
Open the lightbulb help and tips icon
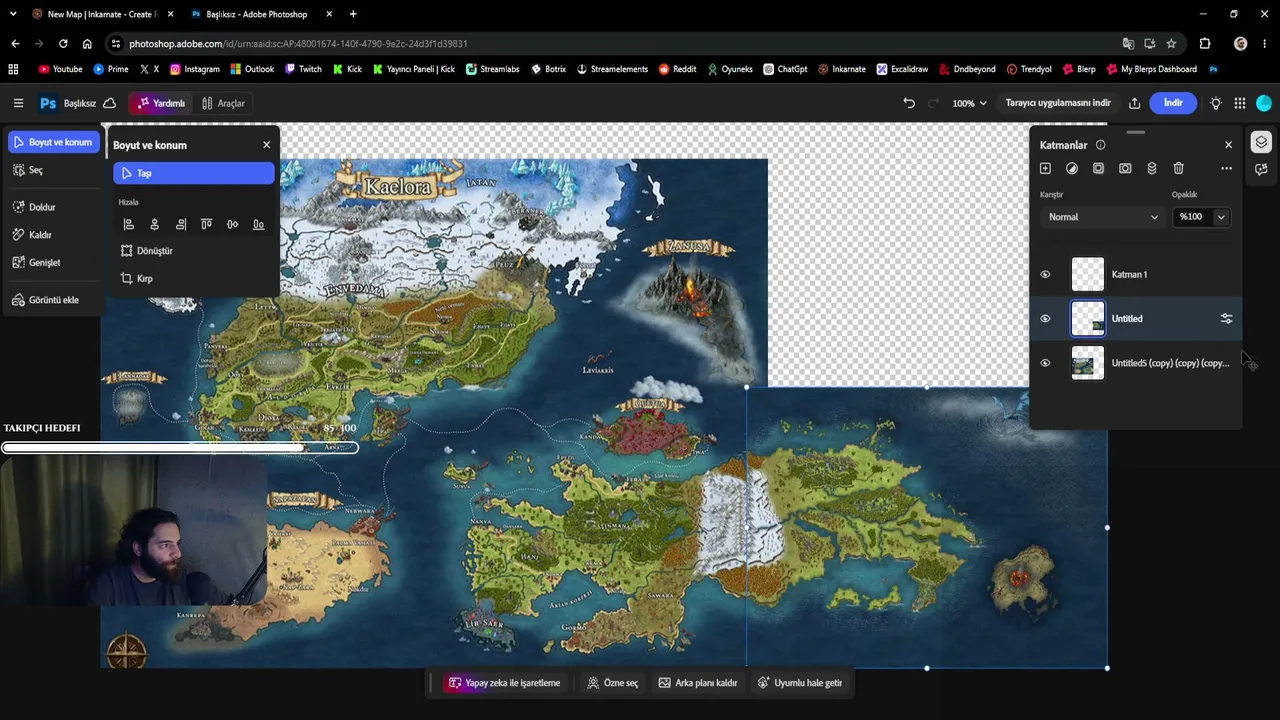coord(1215,103)
